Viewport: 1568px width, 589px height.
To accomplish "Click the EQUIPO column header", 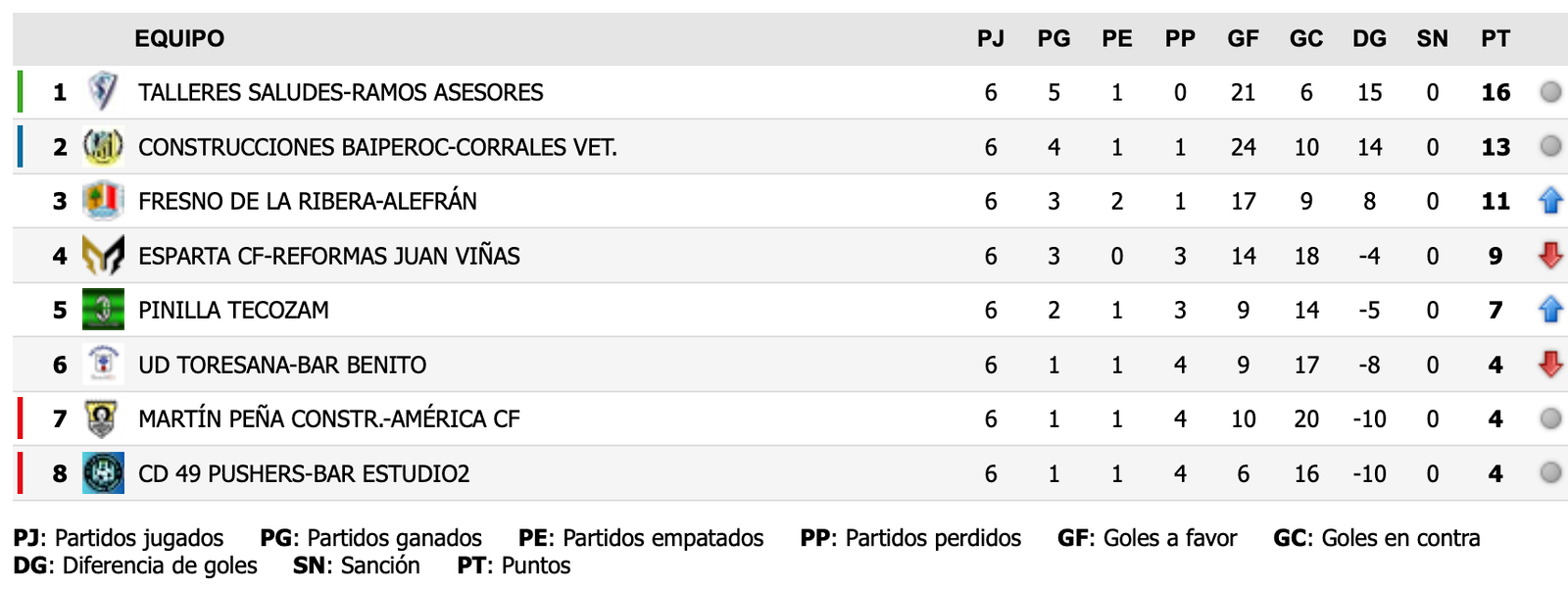I will tap(179, 38).
